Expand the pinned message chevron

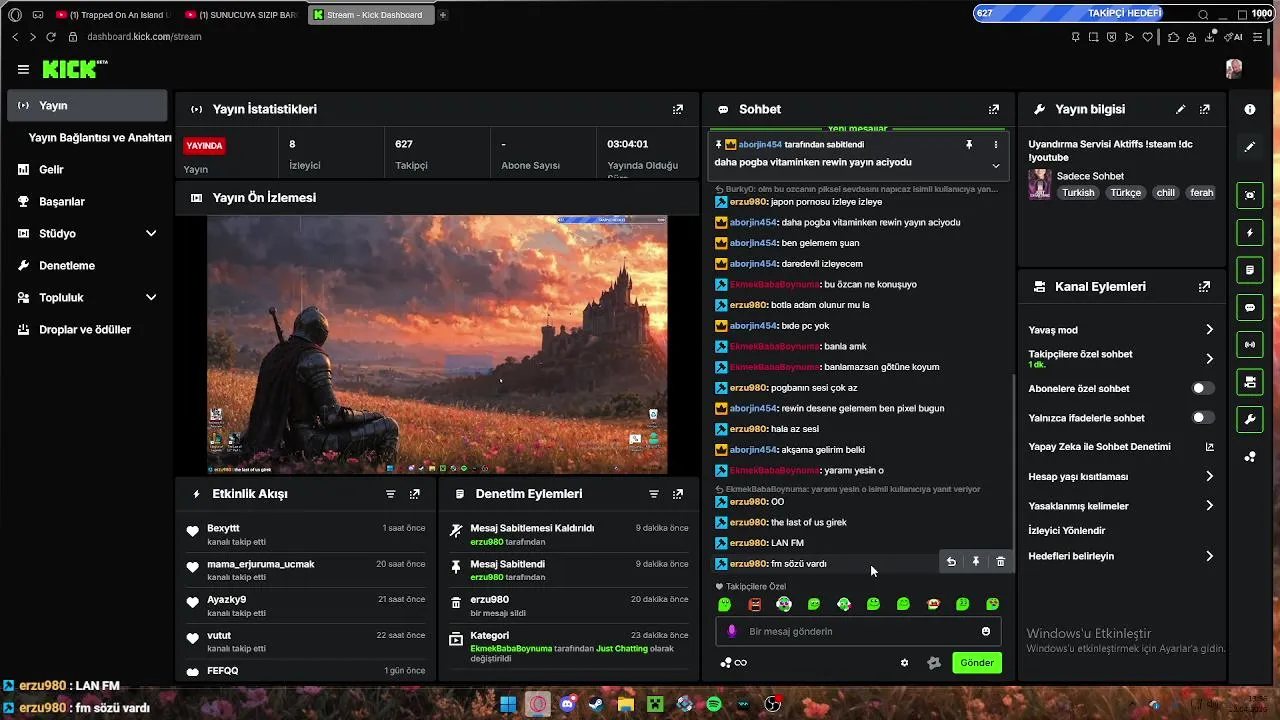(x=996, y=165)
